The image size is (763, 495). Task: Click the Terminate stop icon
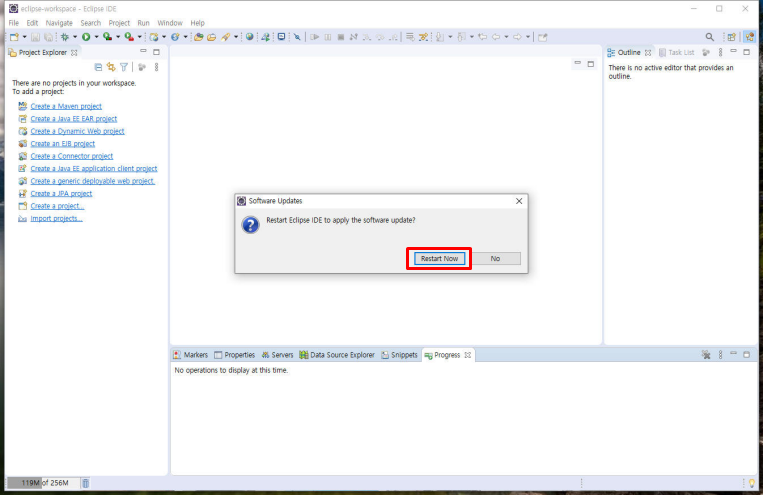click(341, 37)
